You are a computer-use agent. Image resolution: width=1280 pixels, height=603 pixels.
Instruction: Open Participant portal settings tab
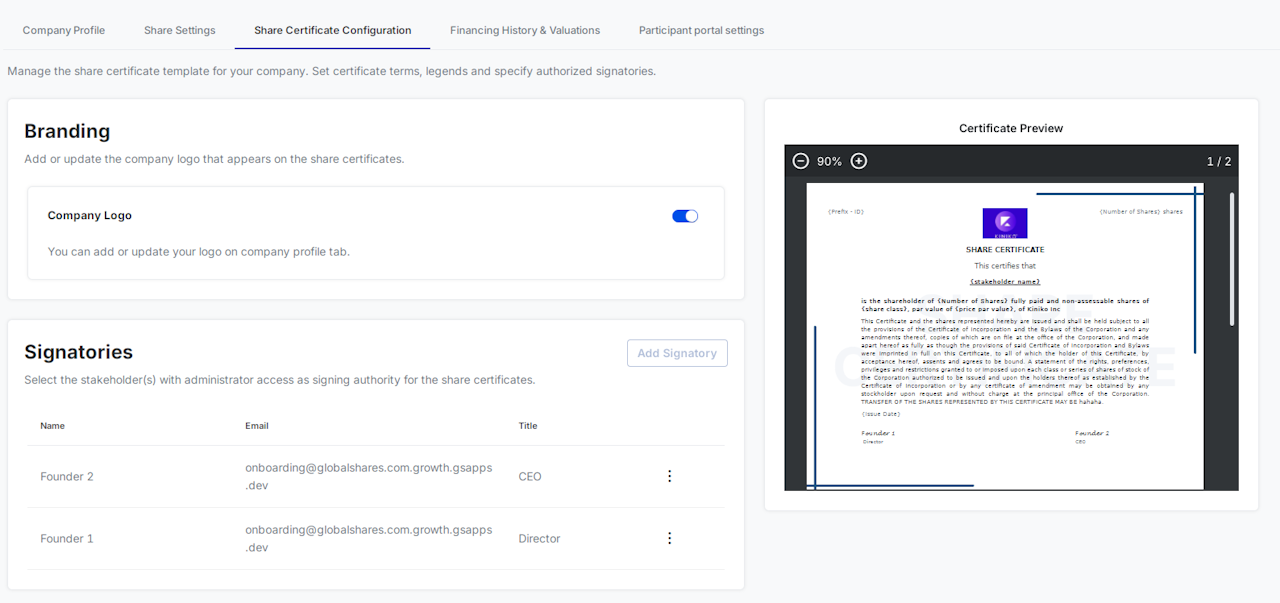pos(701,30)
